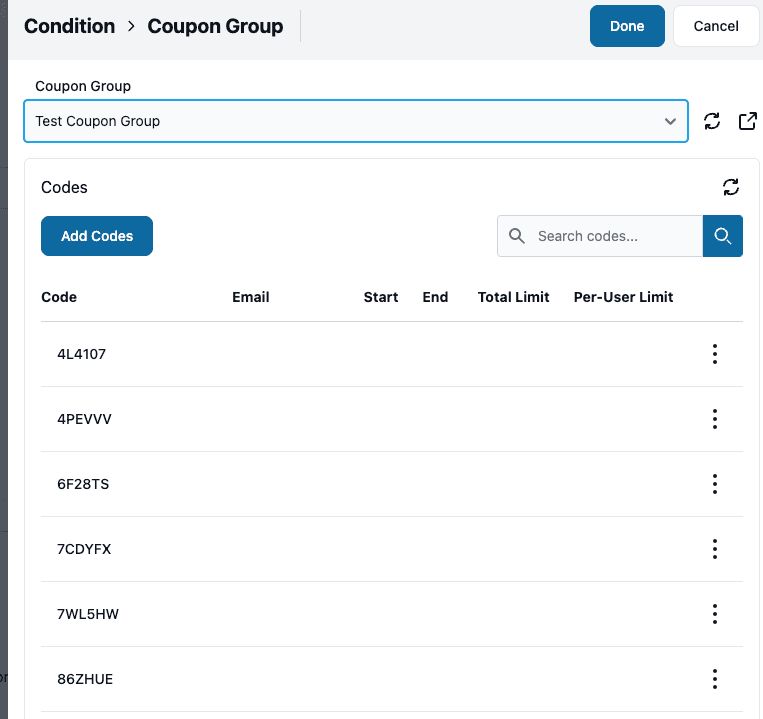
Task: Click the Code column header
Action: [59, 297]
